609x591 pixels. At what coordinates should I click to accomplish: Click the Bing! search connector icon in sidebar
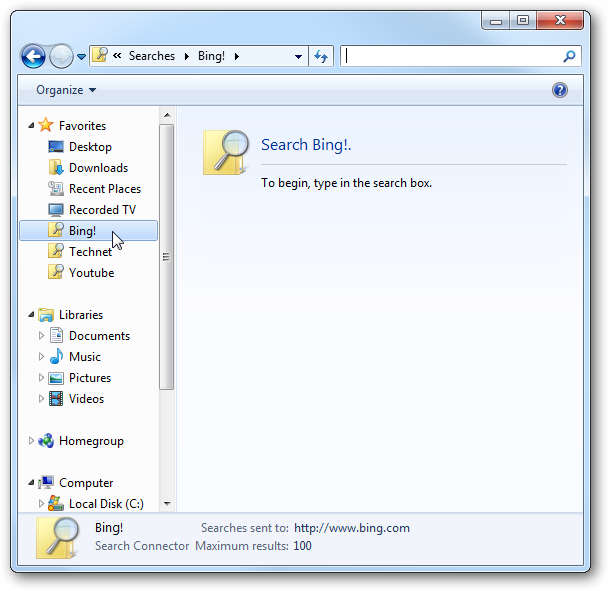tap(56, 230)
